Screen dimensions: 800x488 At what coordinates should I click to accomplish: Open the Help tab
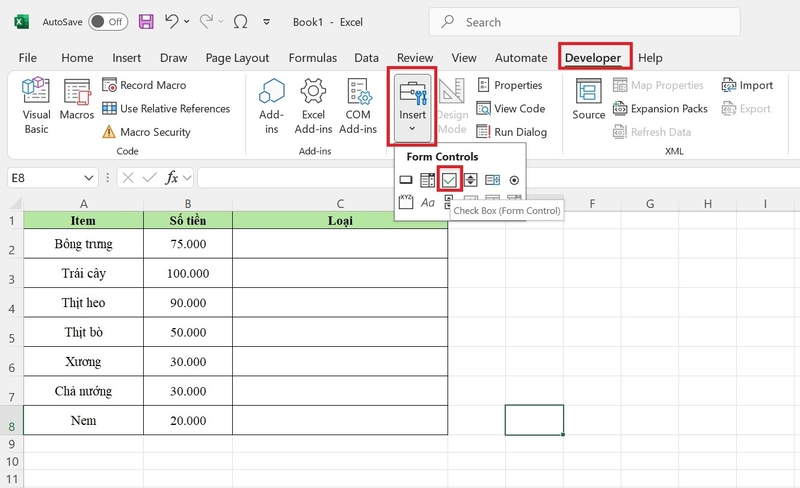pyautogui.click(x=650, y=58)
